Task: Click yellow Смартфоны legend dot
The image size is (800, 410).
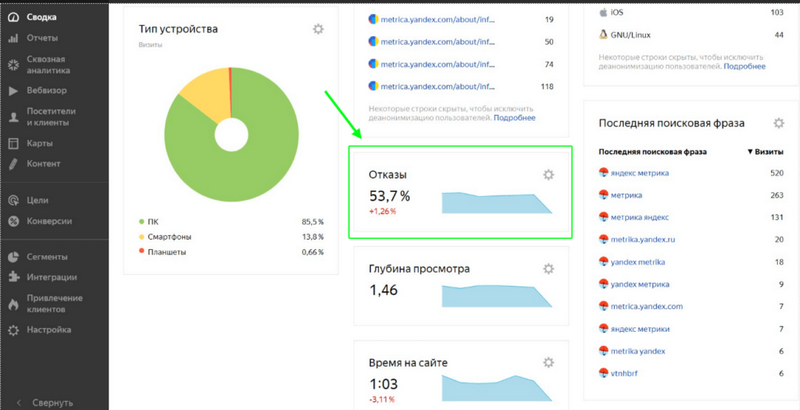Action: [141, 237]
